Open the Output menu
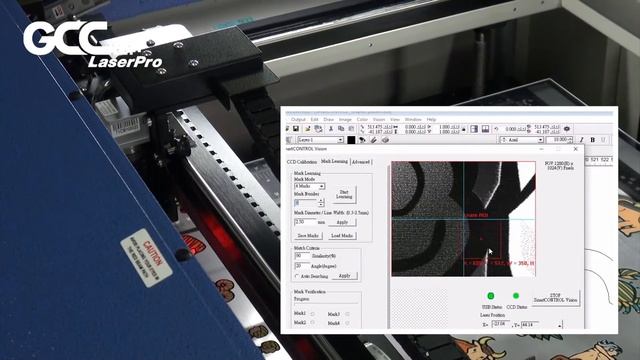Viewport: 640px width, 360px height. click(x=298, y=120)
